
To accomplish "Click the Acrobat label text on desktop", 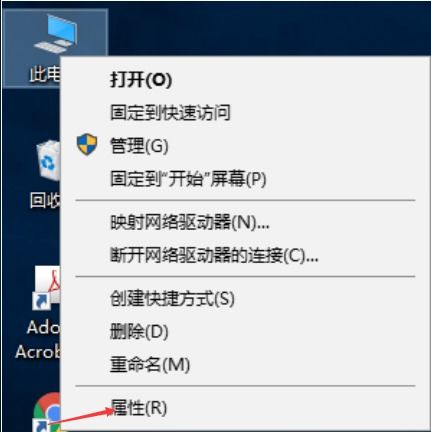I will coord(38,352).
